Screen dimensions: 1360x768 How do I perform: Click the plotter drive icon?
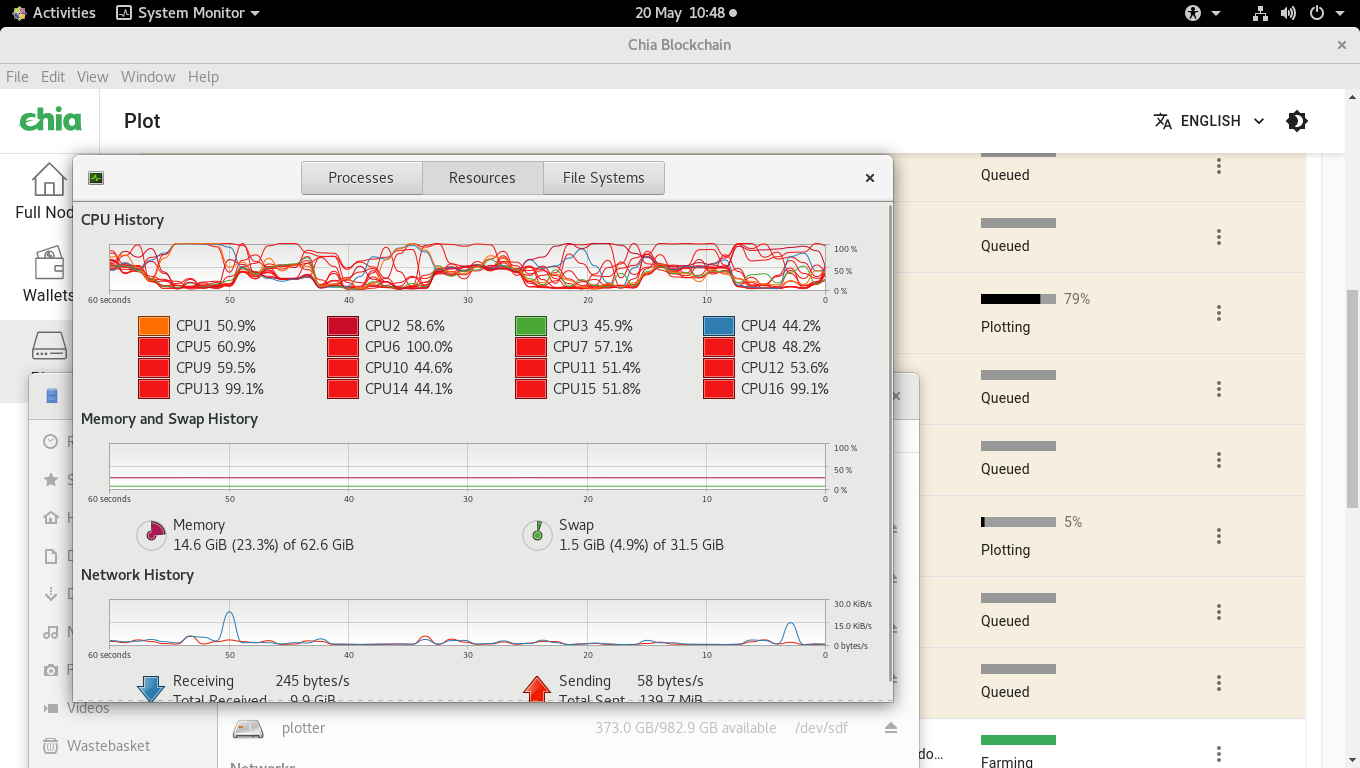248,728
